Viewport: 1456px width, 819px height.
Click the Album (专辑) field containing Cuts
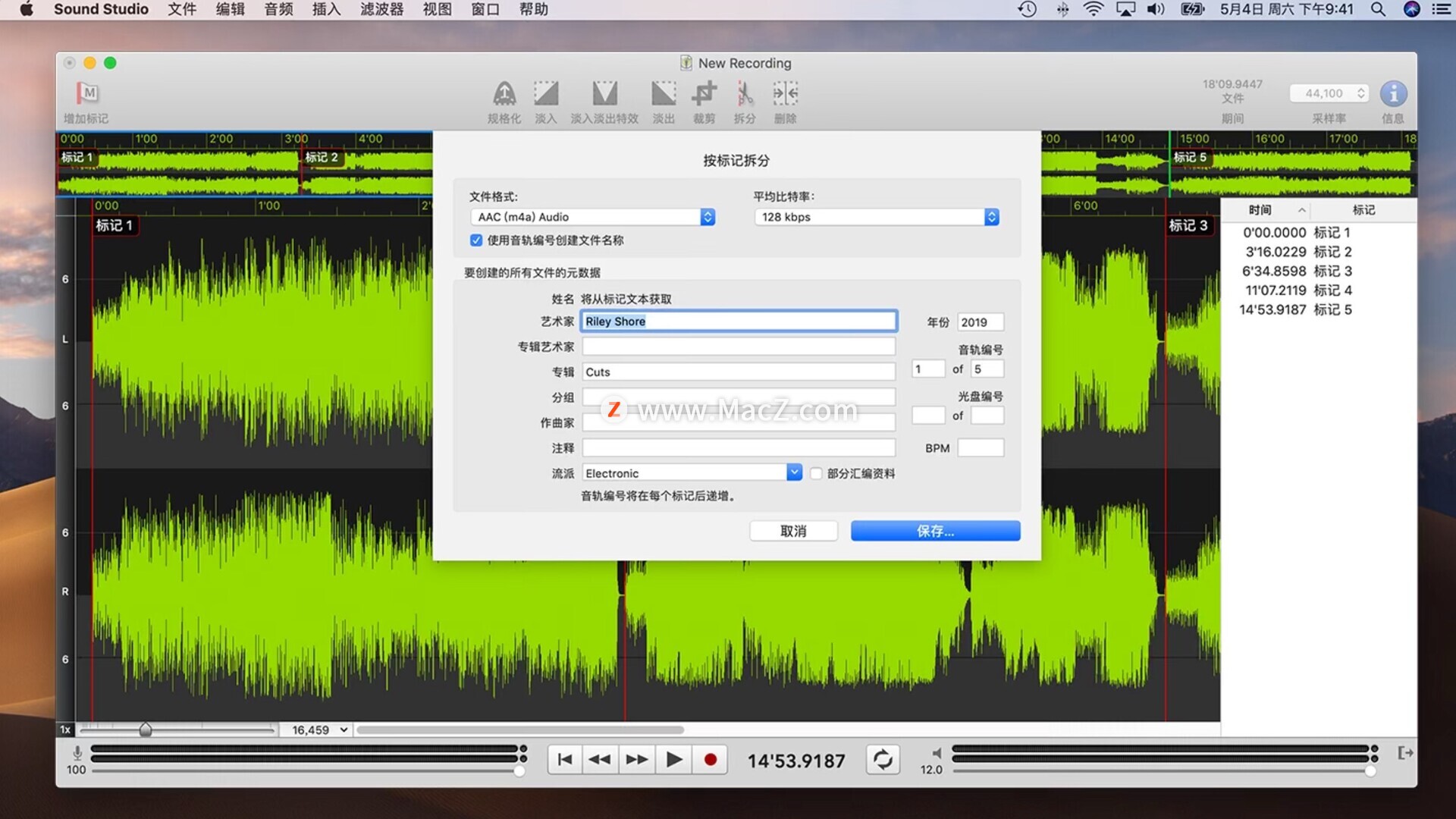pos(739,372)
